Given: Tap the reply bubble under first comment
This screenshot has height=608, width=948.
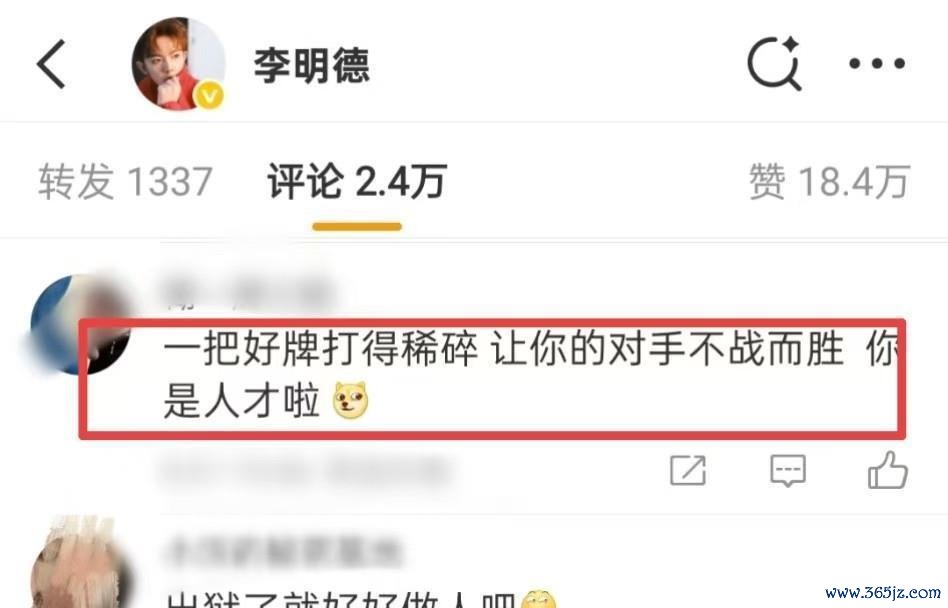Looking at the screenshot, I should pos(788,470).
